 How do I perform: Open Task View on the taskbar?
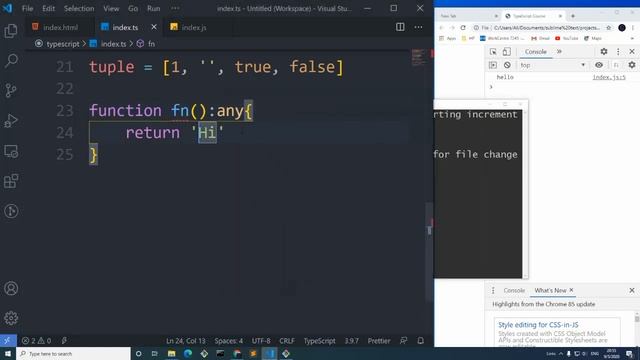click(155, 353)
